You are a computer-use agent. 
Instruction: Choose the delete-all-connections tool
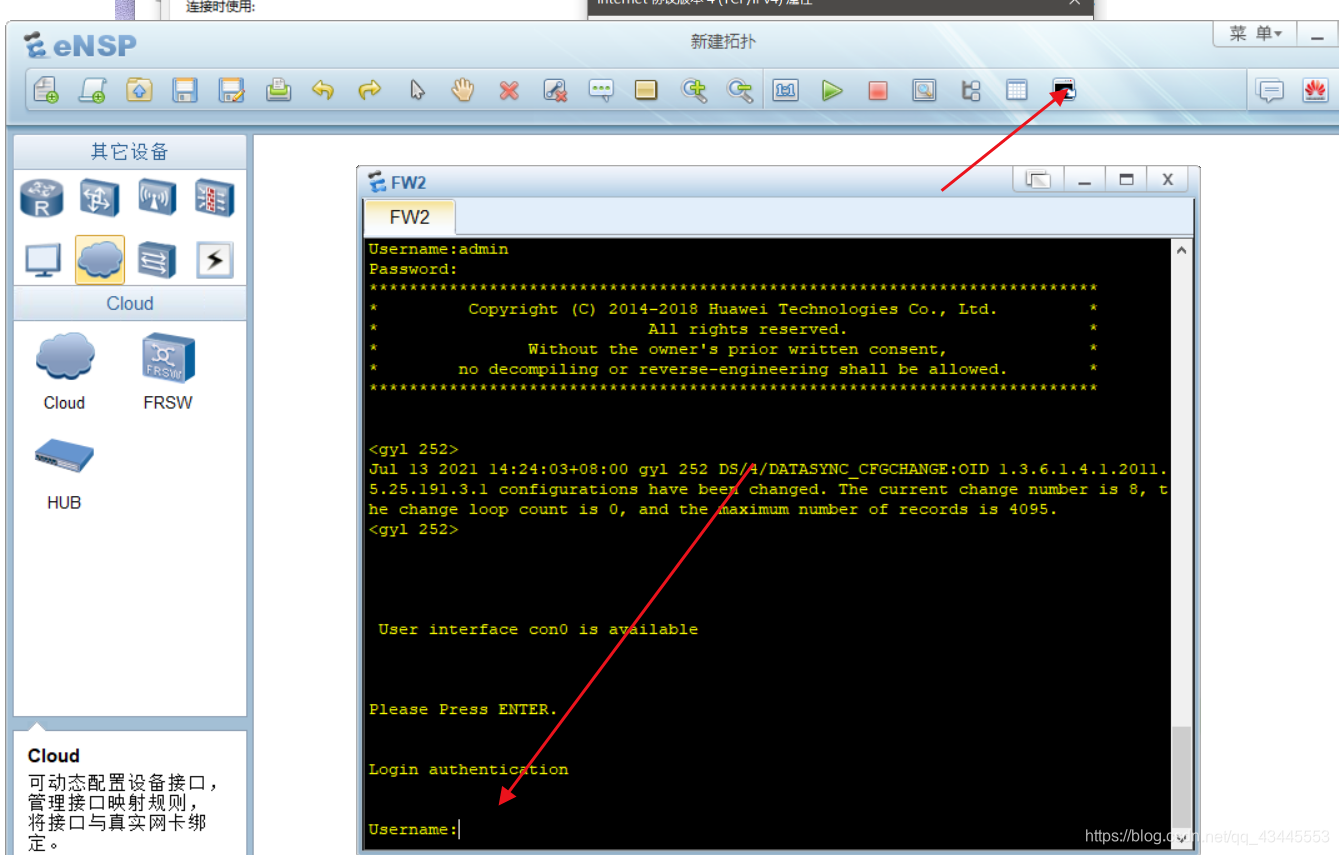(555, 91)
